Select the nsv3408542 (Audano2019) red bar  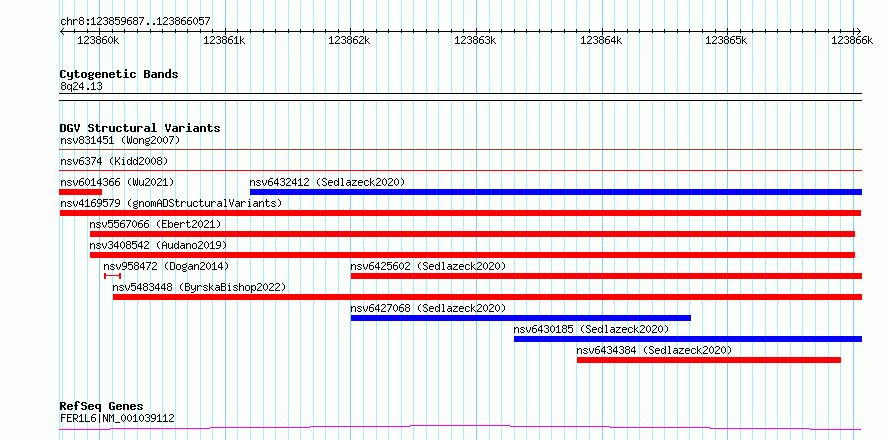[472, 255]
